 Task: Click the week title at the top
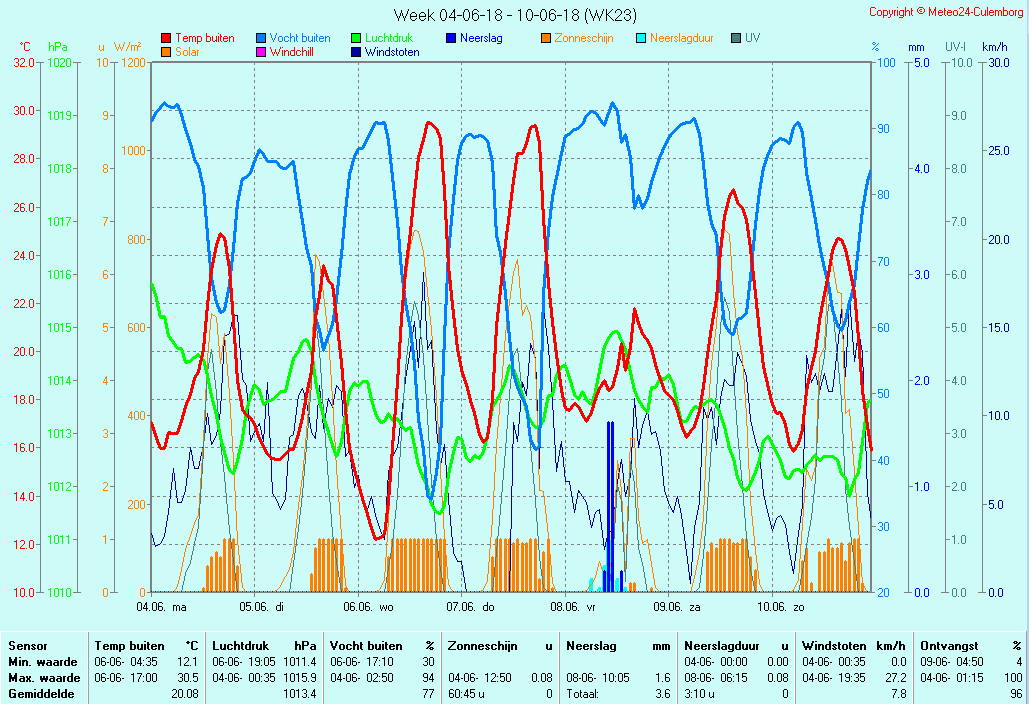pos(515,15)
